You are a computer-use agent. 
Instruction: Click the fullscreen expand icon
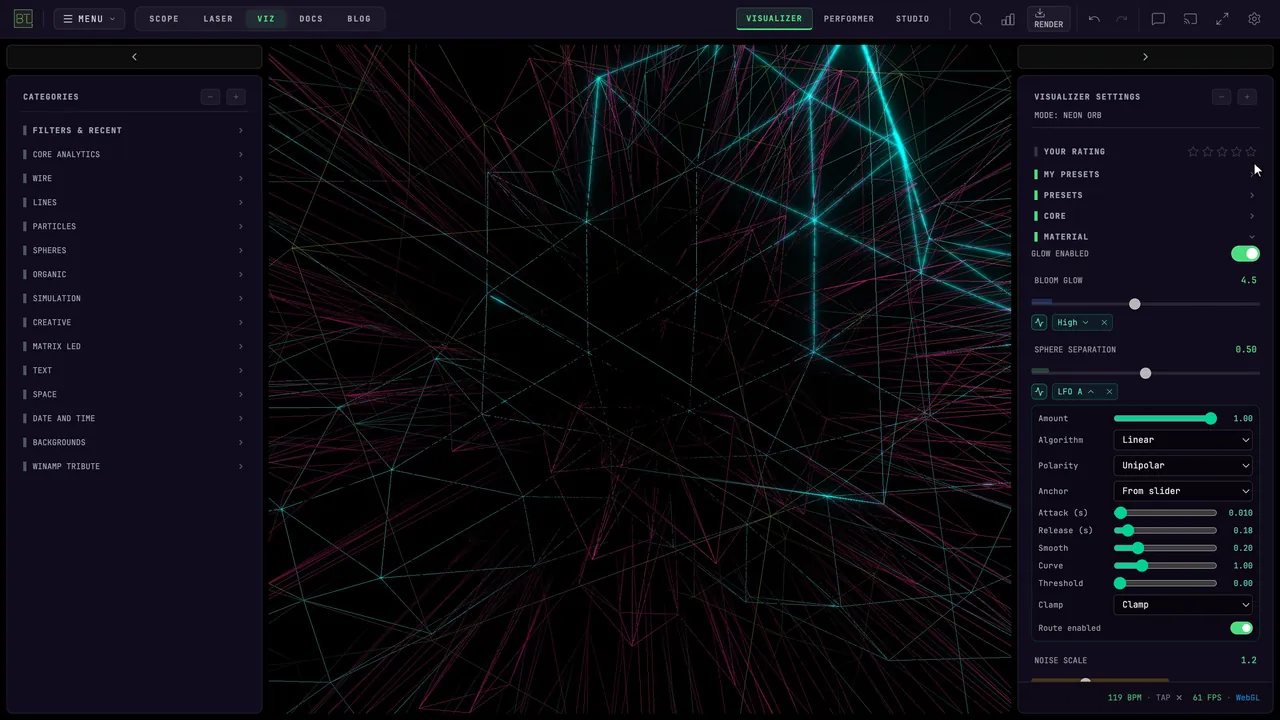coord(1222,19)
